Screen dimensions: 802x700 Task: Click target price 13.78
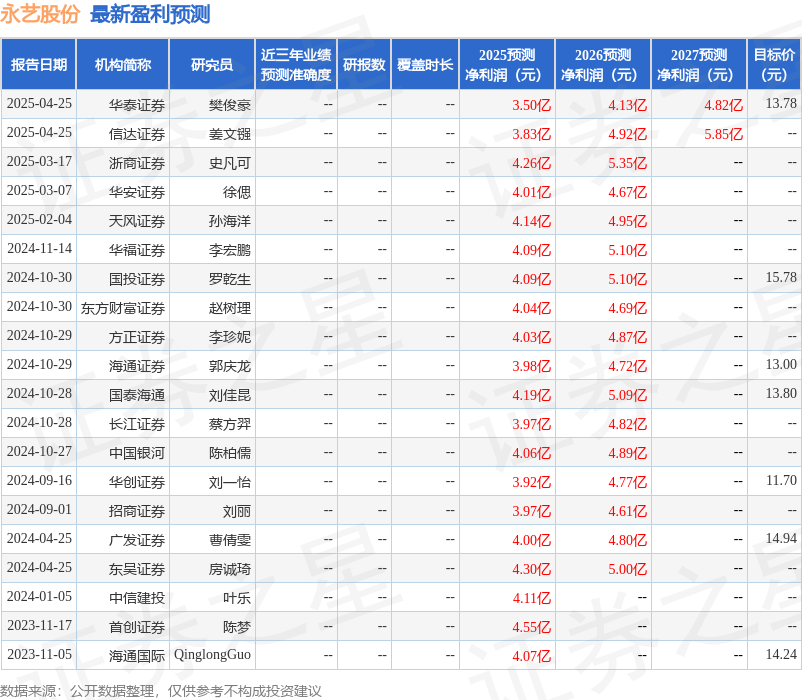[781, 103]
